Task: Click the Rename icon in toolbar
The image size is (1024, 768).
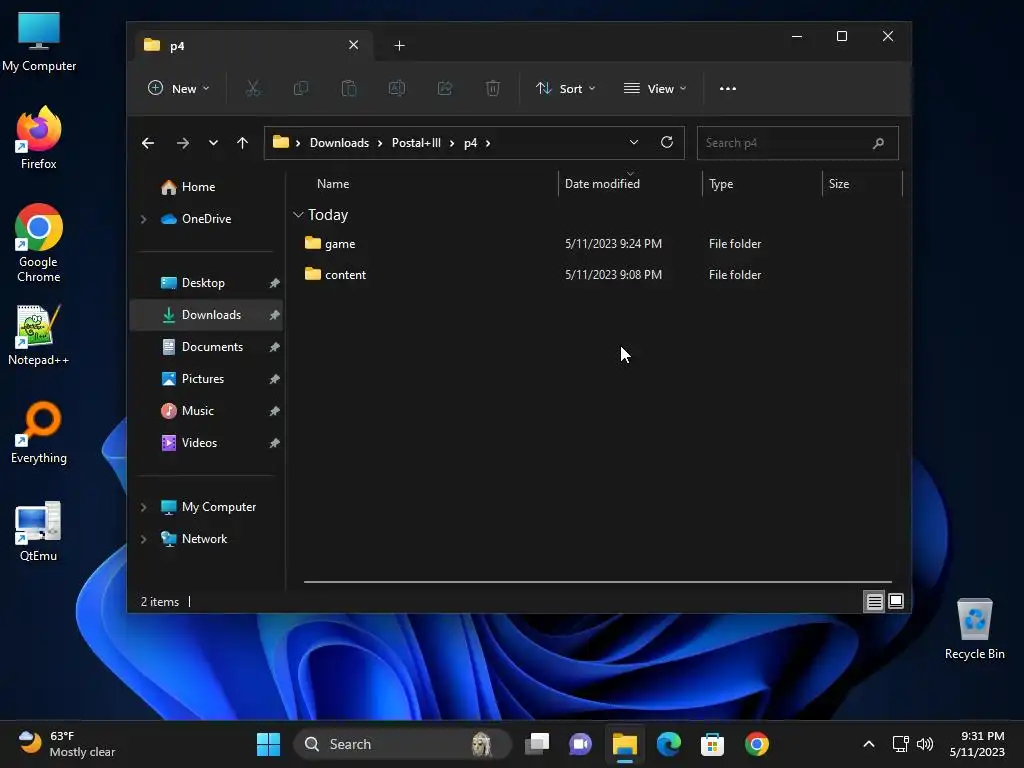Action: click(396, 88)
